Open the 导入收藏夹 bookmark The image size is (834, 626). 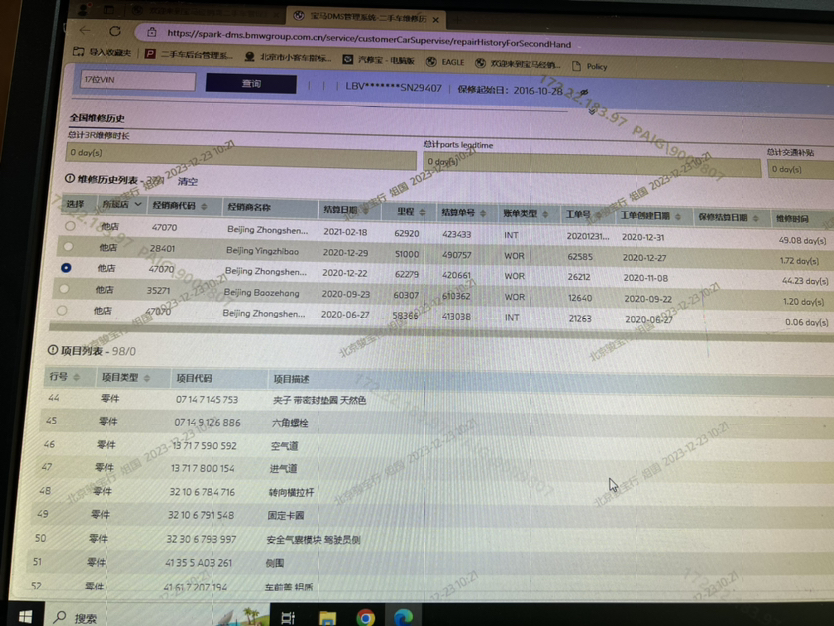(102, 52)
